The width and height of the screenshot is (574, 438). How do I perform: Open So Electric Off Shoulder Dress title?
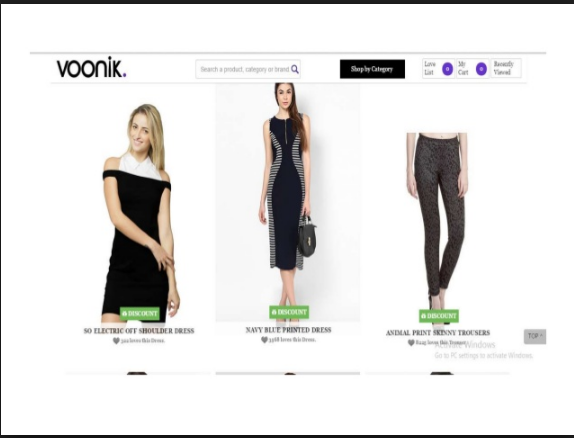(x=139, y=331)
